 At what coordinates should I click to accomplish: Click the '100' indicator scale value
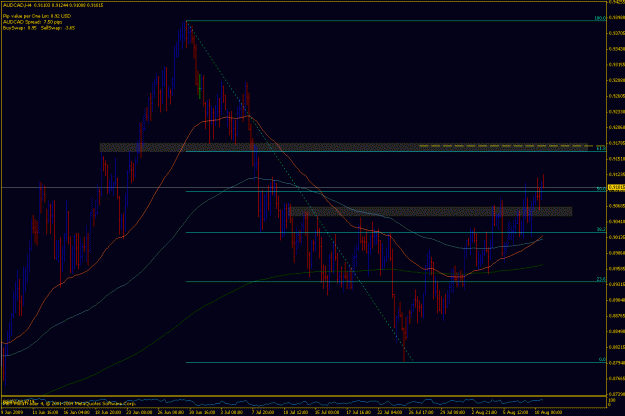611,399
